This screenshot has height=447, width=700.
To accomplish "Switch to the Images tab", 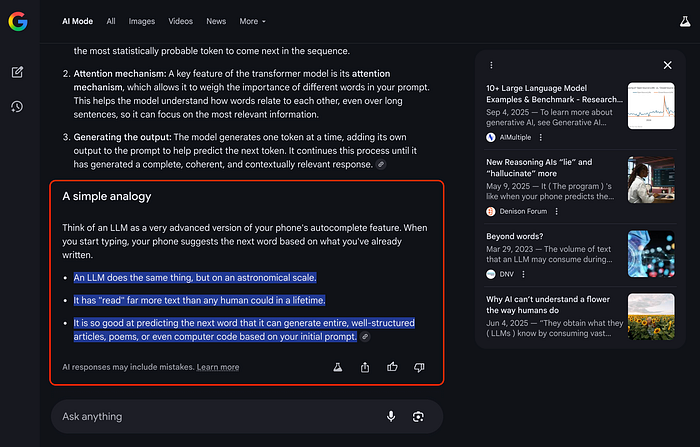I will click(142, 21).
